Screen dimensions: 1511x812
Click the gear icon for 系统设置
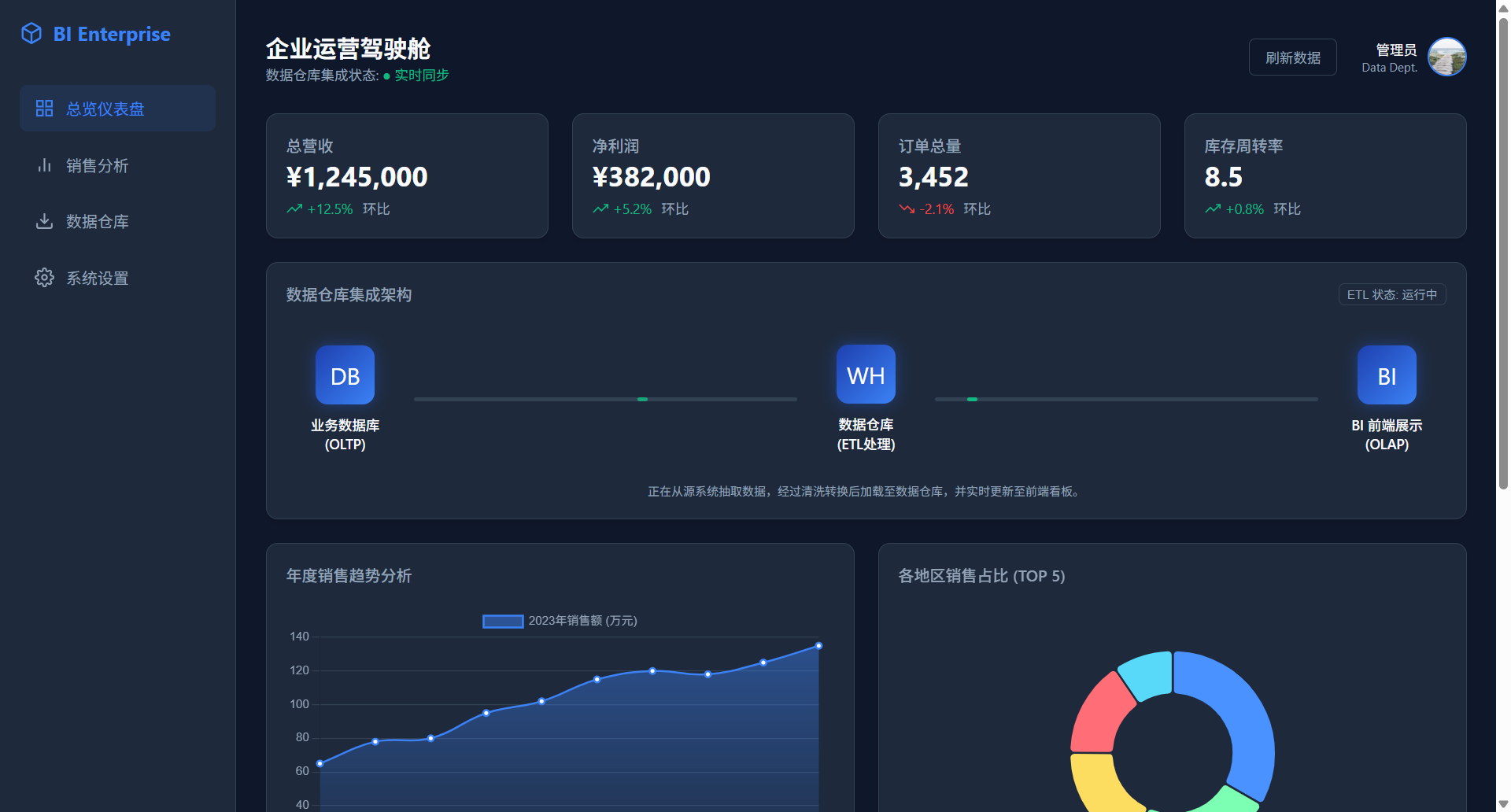(44, 278)
